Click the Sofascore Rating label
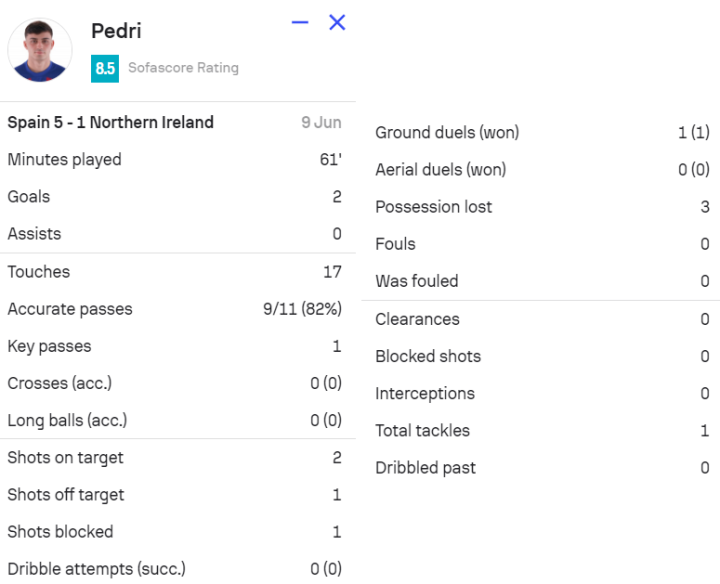 point(183,68)
